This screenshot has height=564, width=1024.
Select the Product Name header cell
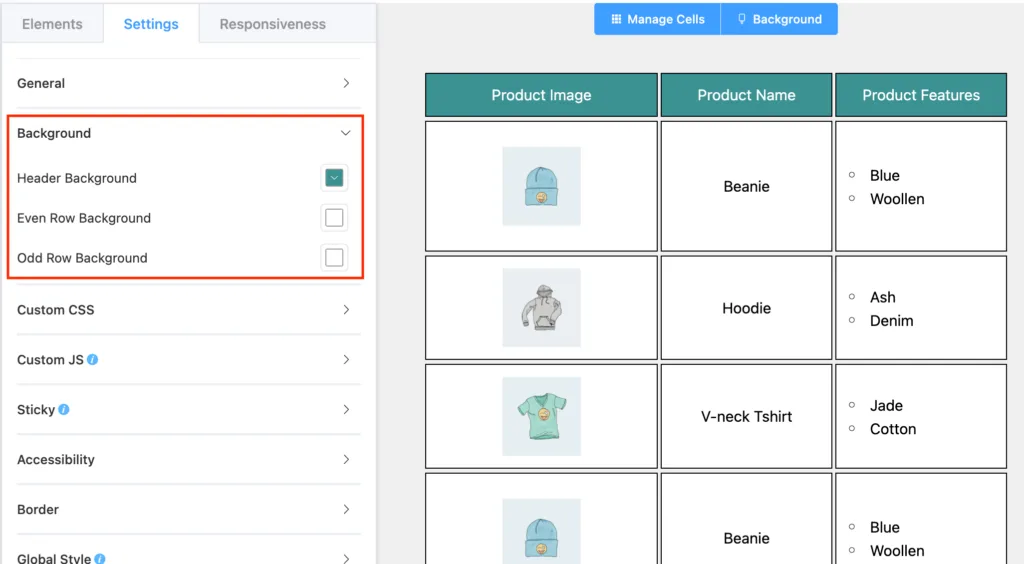point(746,95)
